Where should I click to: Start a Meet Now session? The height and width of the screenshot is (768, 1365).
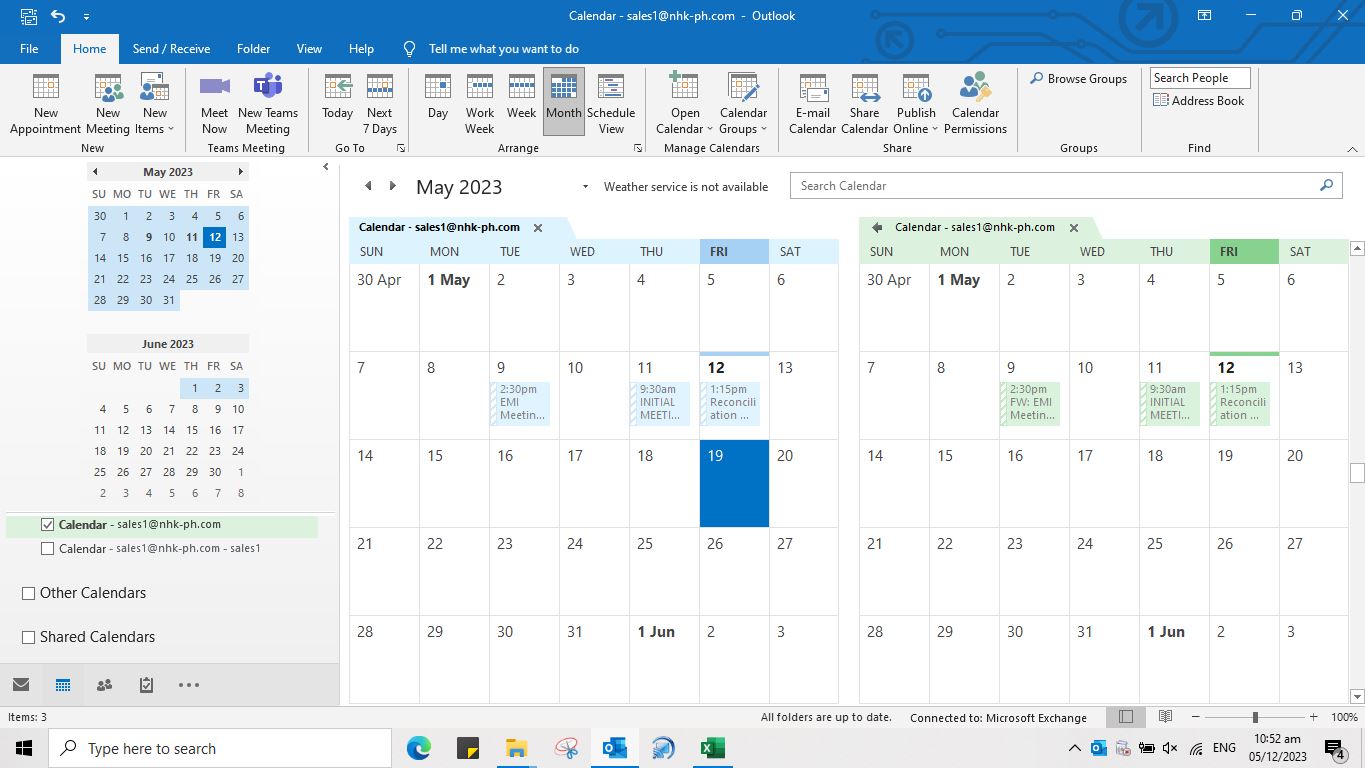(214, 103)
